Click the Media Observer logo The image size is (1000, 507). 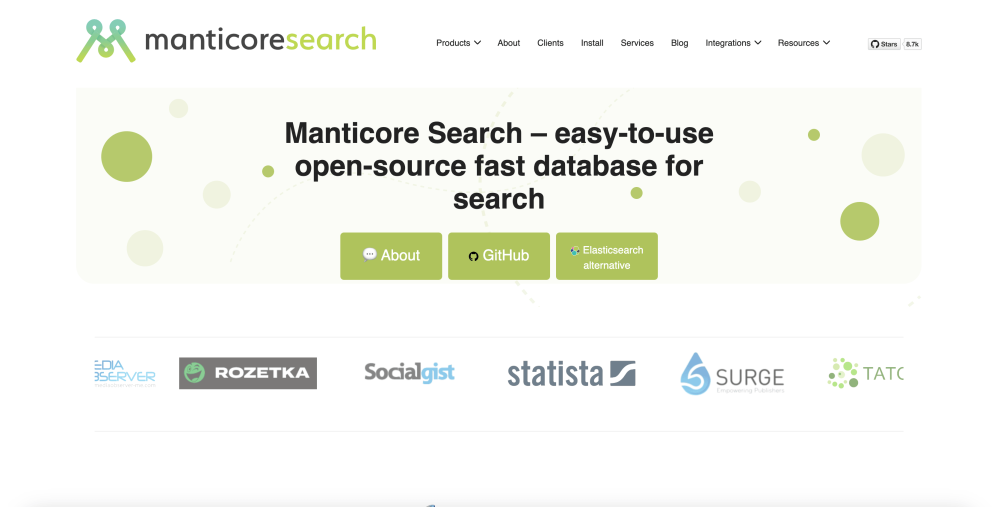click(125, 373)
